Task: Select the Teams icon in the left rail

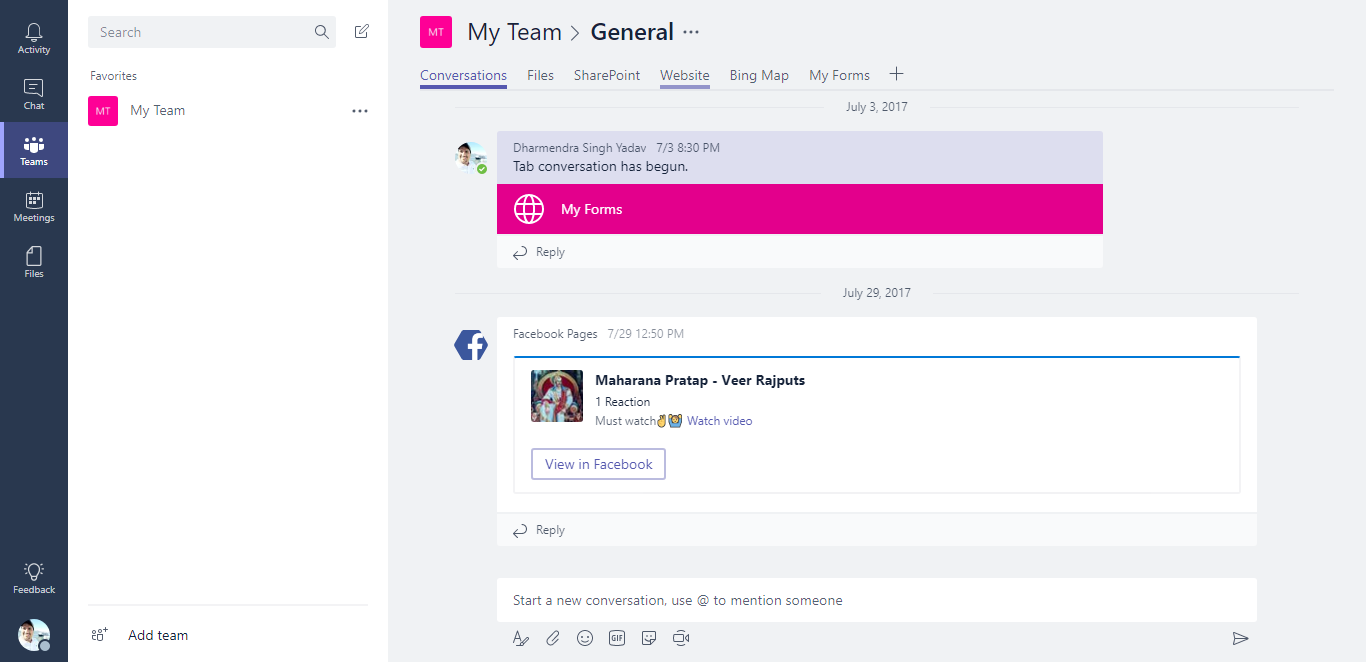Action: (34, 150)
